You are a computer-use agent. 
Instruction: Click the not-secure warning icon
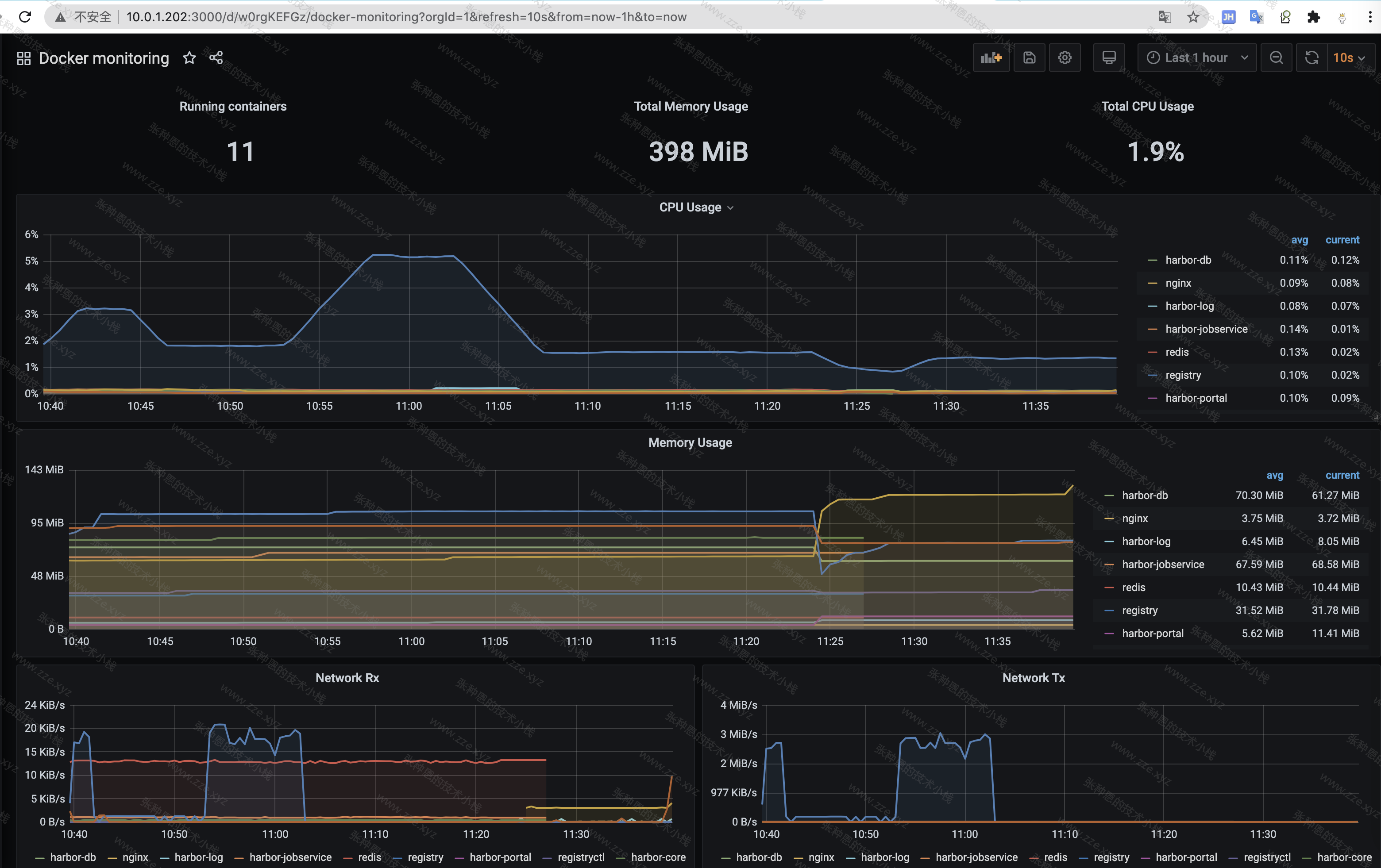click(60, 17)
